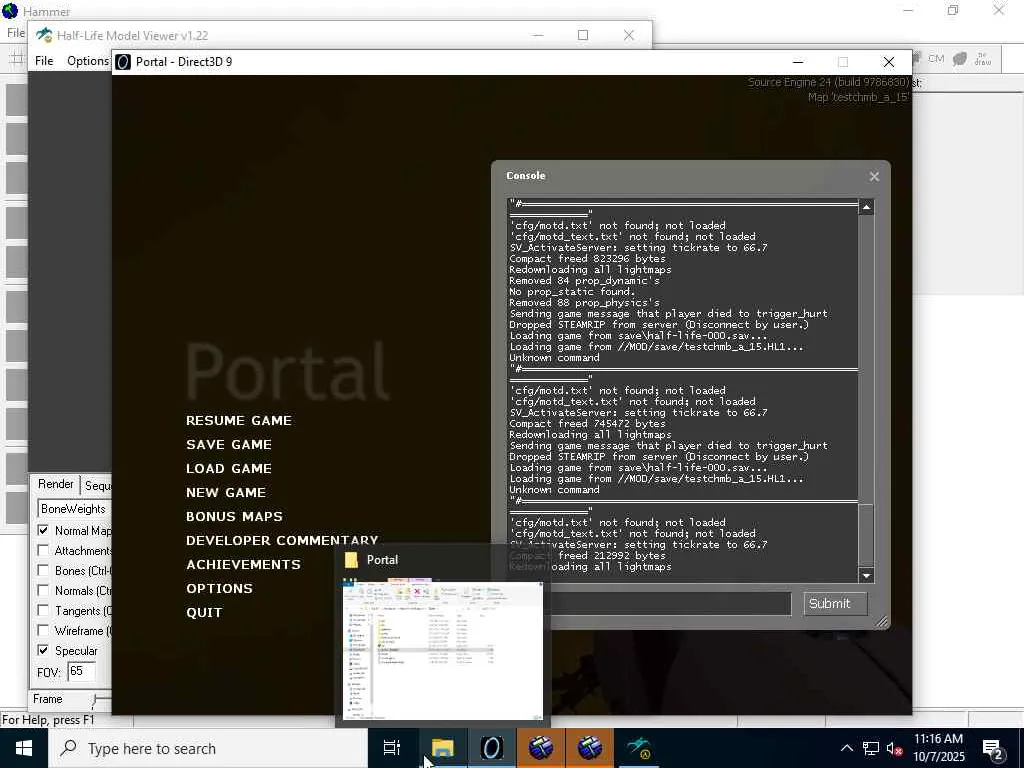Click the console scrollbar thumb
The height and width of the screenshot is (768, 1024).
pyautogui.click(x=866, y=535)
